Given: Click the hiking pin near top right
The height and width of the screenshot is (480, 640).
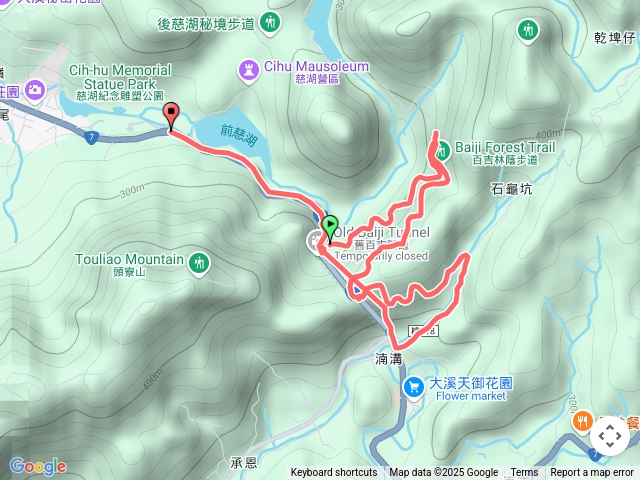Looking at the screenshot, I should (x=528, y=31).
